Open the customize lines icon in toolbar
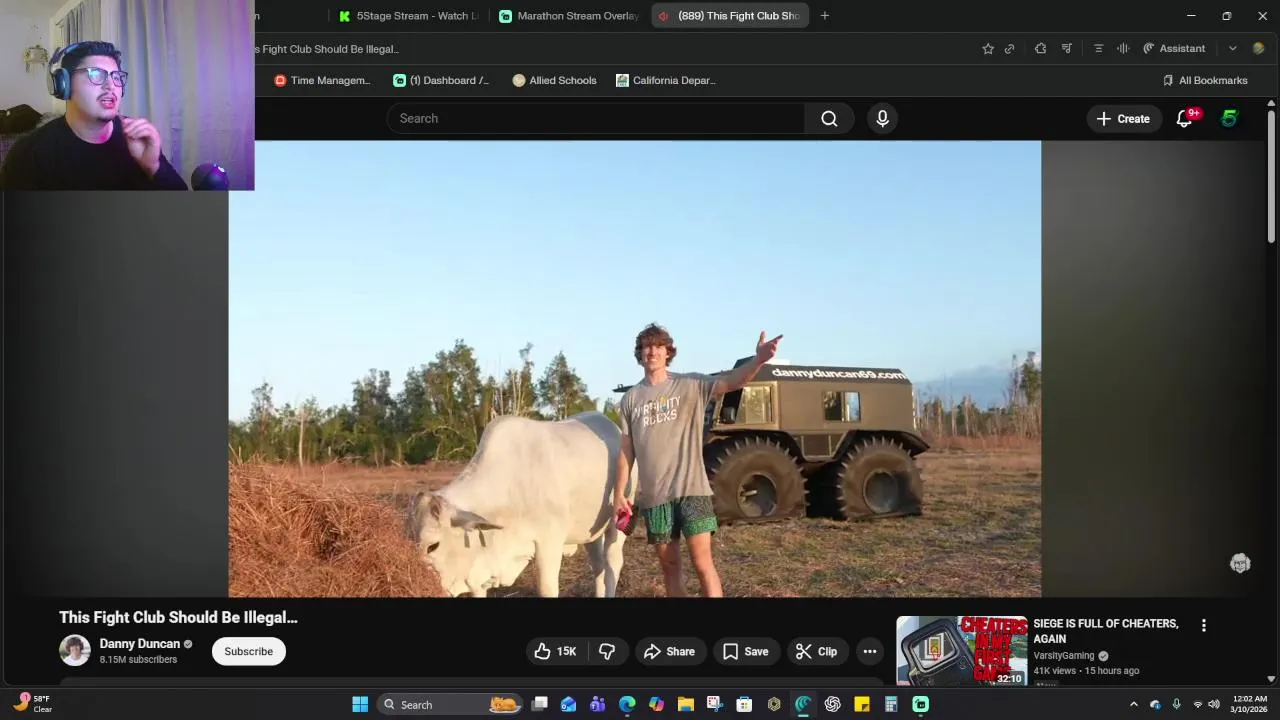The width and height of the screenshot is (1280, 720). coord(1098,48)
